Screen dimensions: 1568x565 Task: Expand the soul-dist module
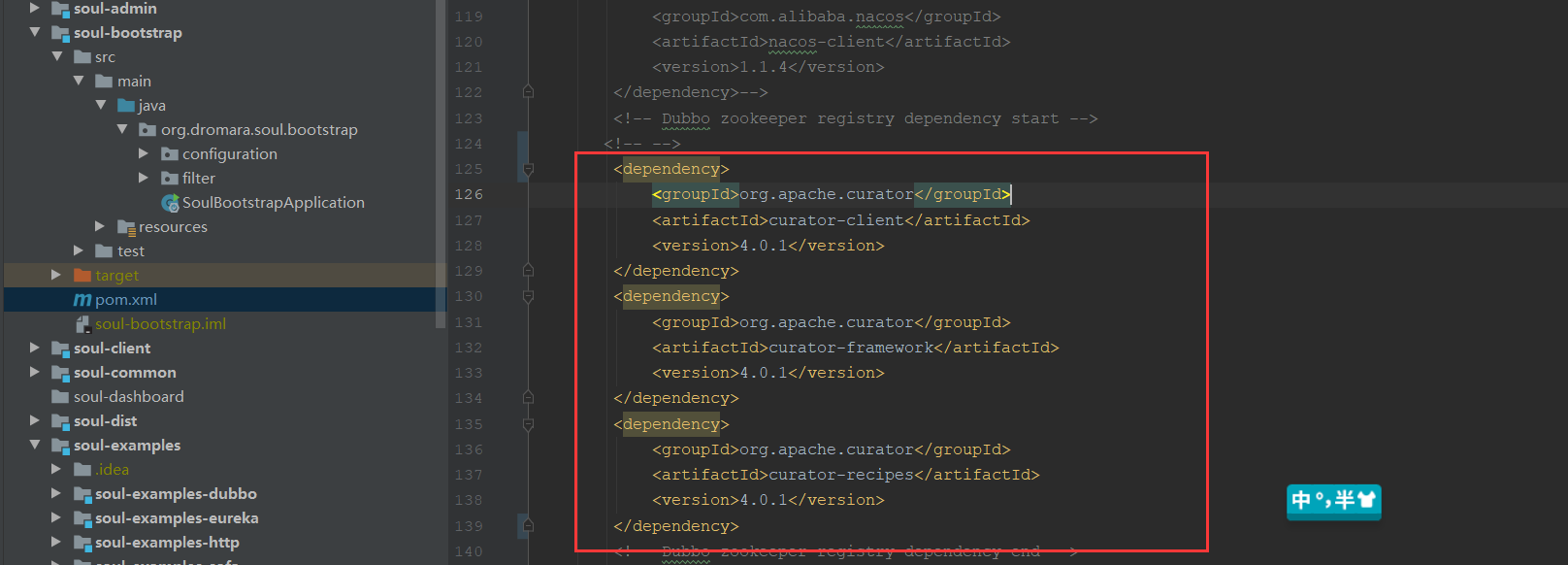[x=35, y=420]
